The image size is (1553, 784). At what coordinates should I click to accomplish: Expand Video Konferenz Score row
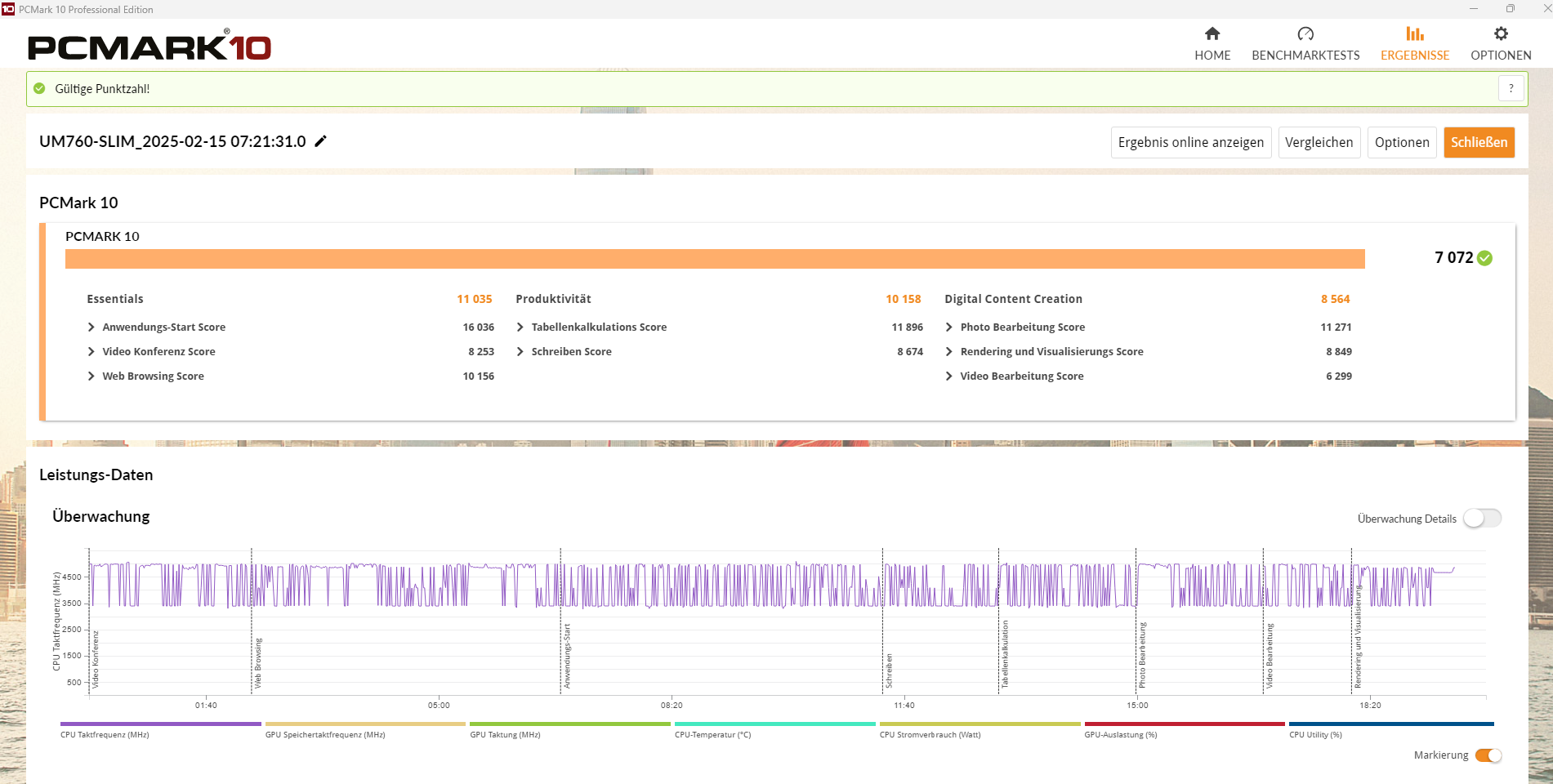pyautogui.click(x=91, y=352)
